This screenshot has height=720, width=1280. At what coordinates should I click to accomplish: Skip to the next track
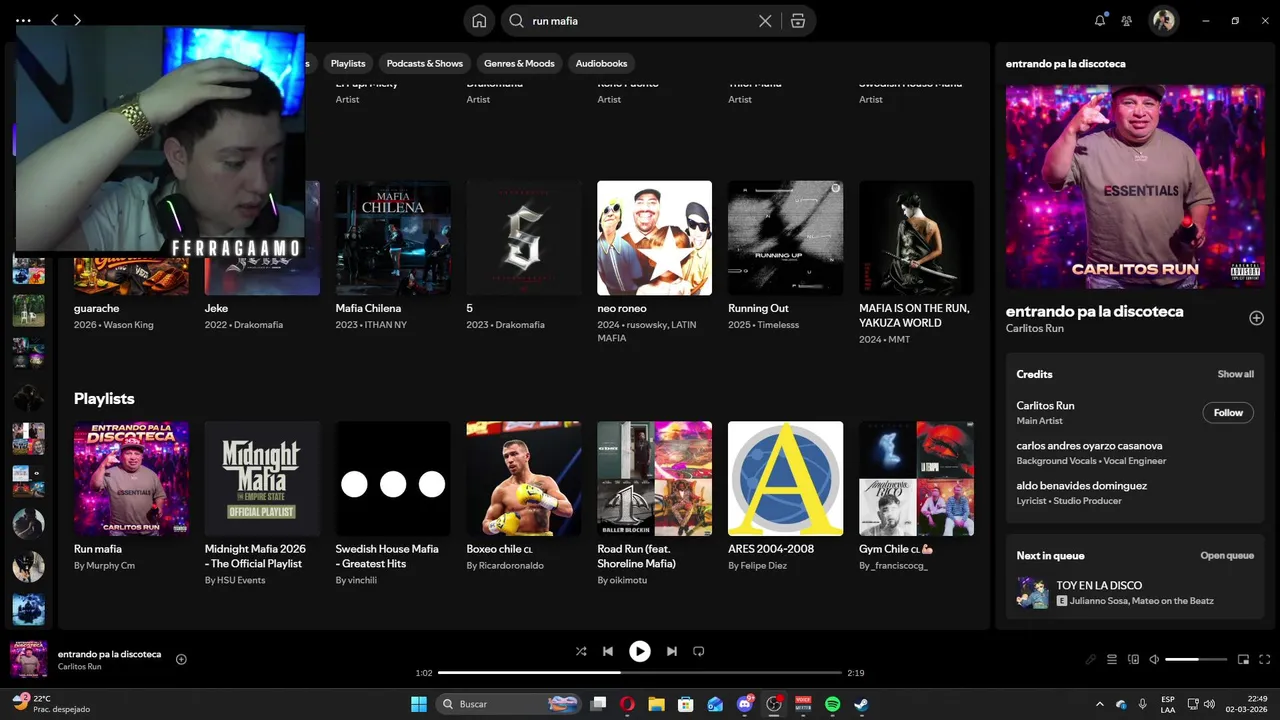(x=672, y=651)
